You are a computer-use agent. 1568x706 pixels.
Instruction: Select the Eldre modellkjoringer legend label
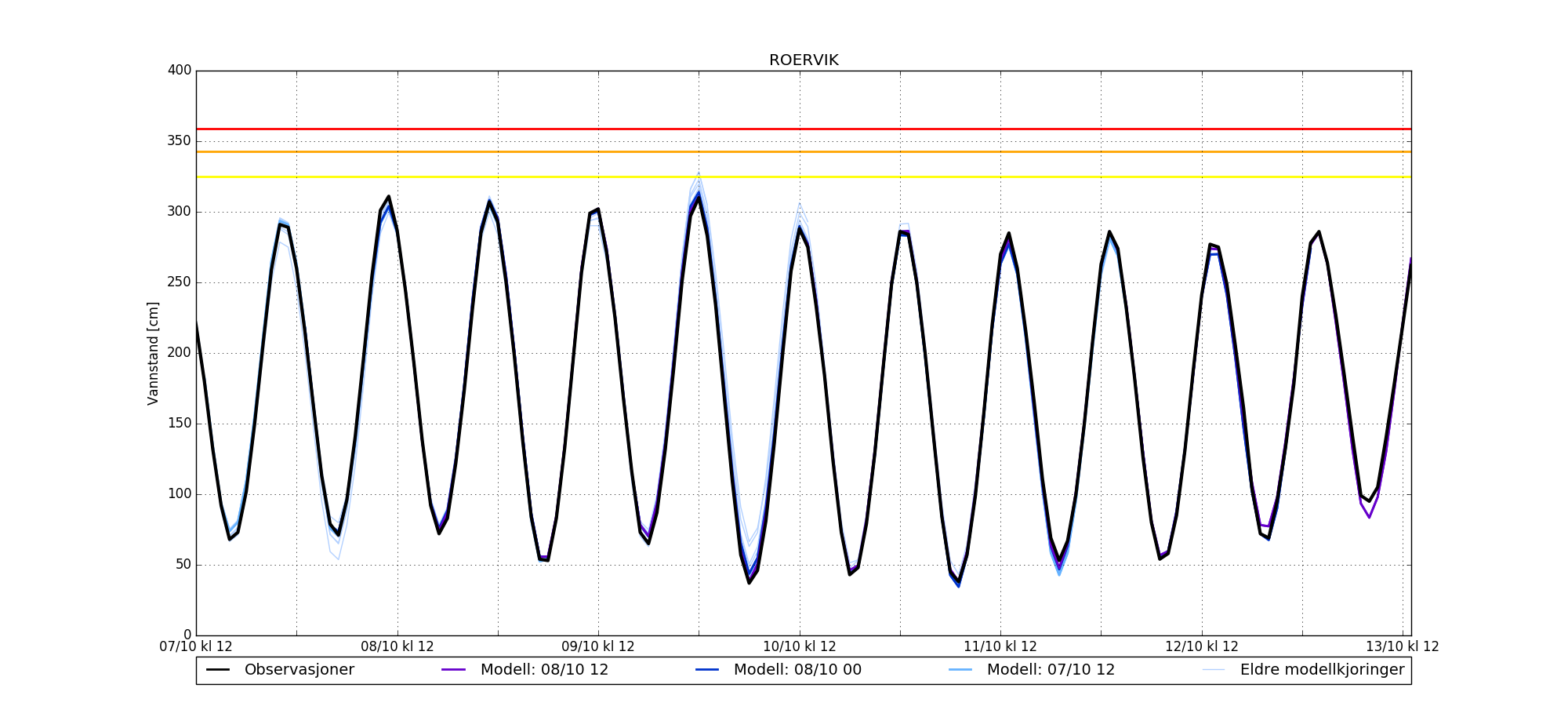click(x=1322, y=670)
